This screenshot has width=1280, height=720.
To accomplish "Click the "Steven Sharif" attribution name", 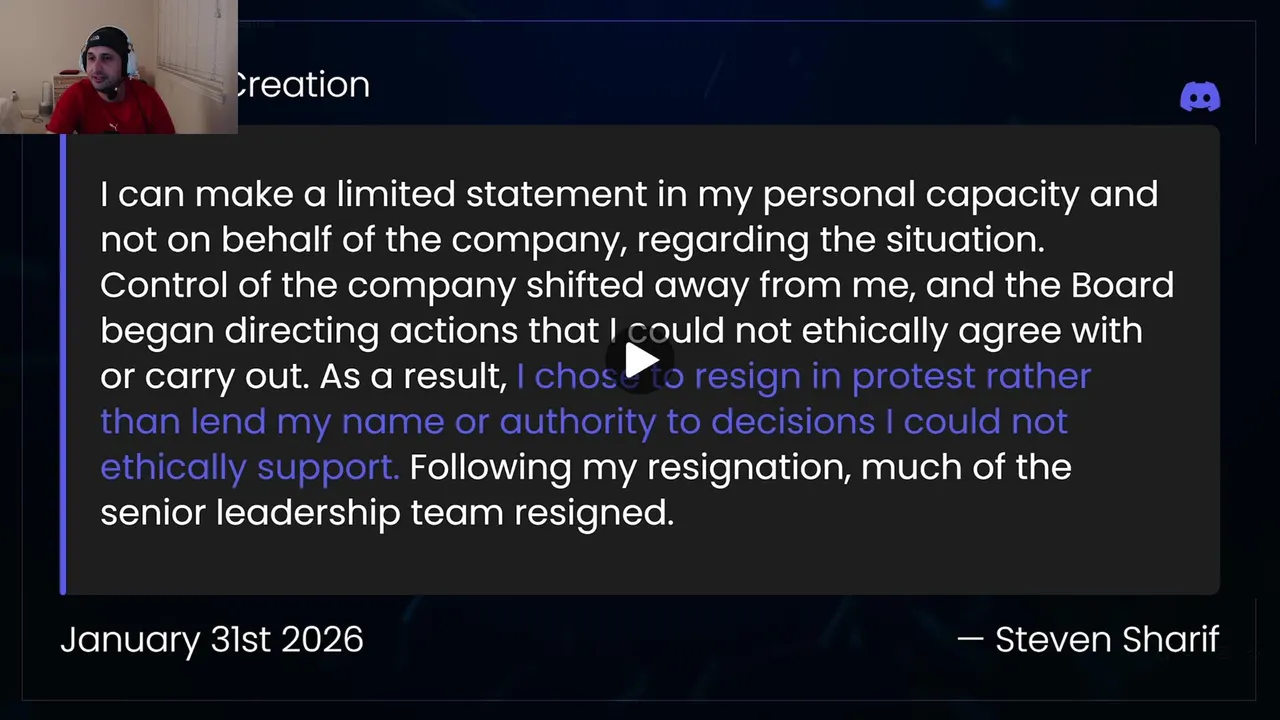I will tap(1106, 640).
